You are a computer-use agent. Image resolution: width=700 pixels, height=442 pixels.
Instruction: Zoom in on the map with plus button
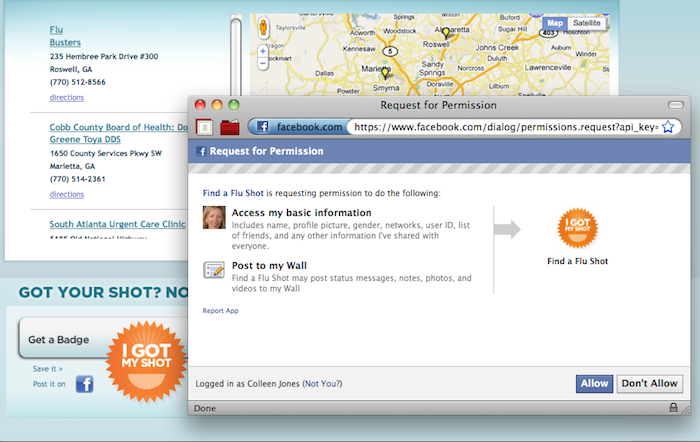click(x=263, y=51)
